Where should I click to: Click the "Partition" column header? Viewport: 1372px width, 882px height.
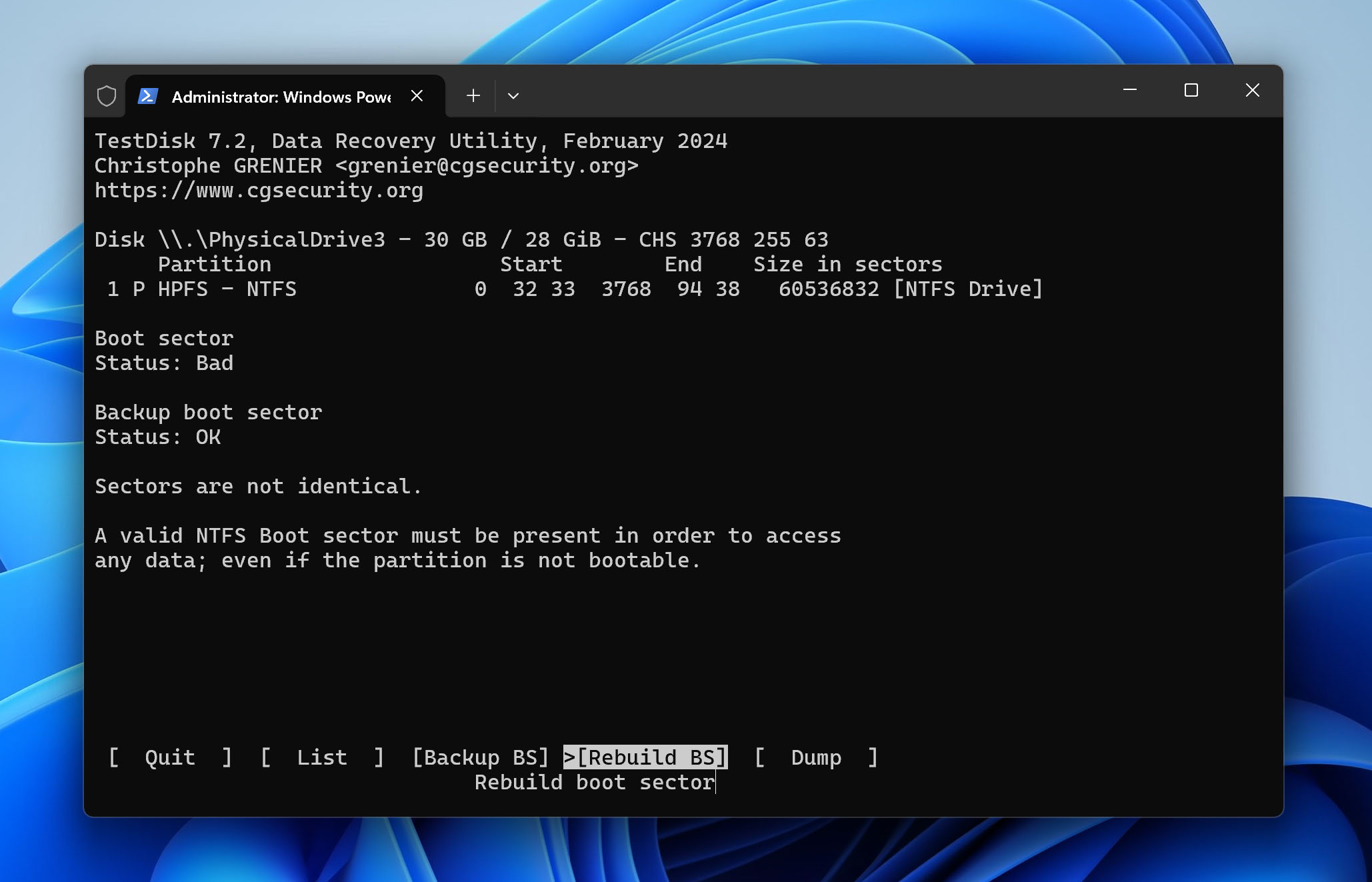tap(215, 265)
